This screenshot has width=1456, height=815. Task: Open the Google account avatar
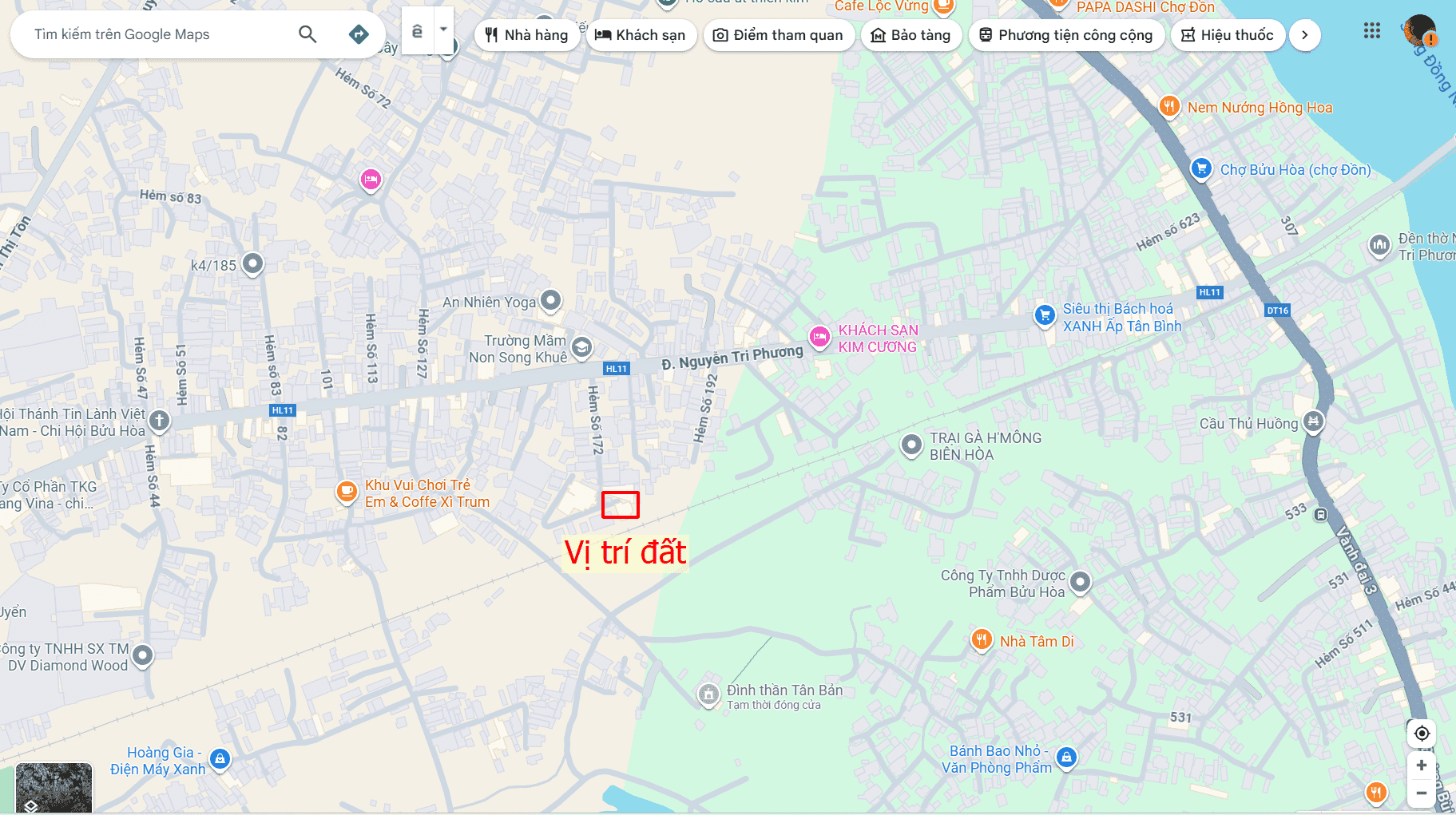click(1418, 31)
